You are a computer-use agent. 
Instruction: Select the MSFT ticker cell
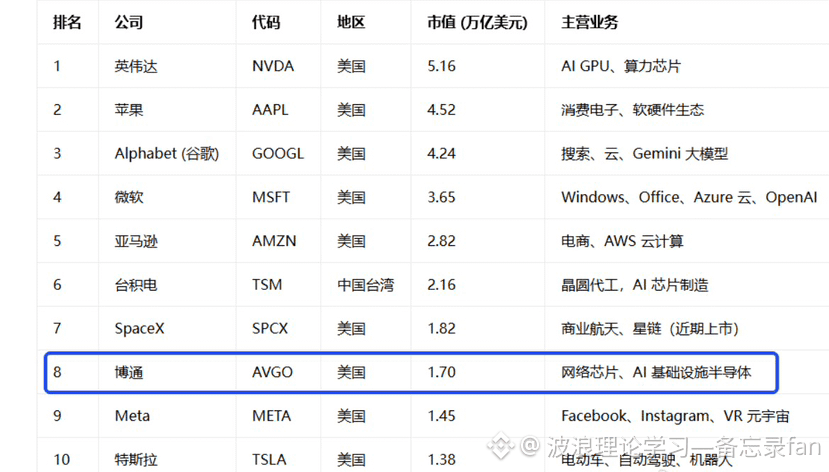click(x=271, y=197)
